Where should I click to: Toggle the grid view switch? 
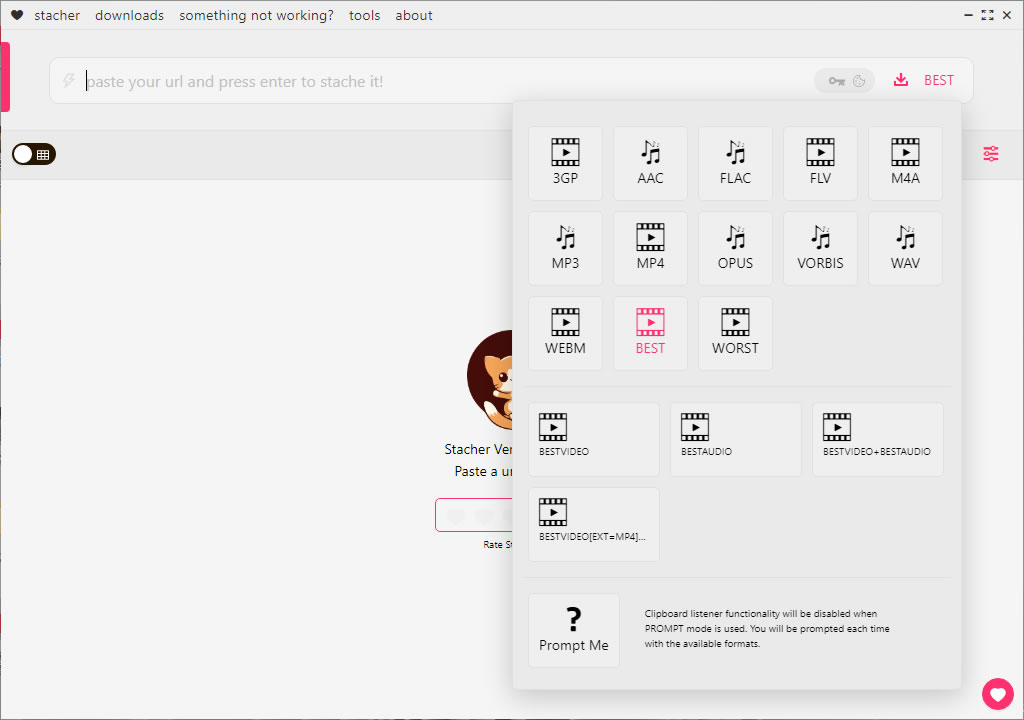pyautogui.click(x=34, y=154)
